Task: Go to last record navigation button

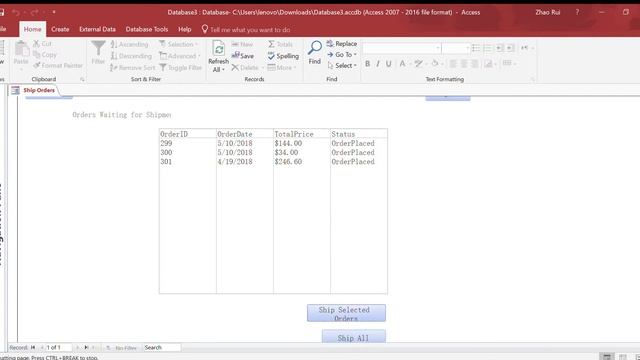Action: (86, 347)
